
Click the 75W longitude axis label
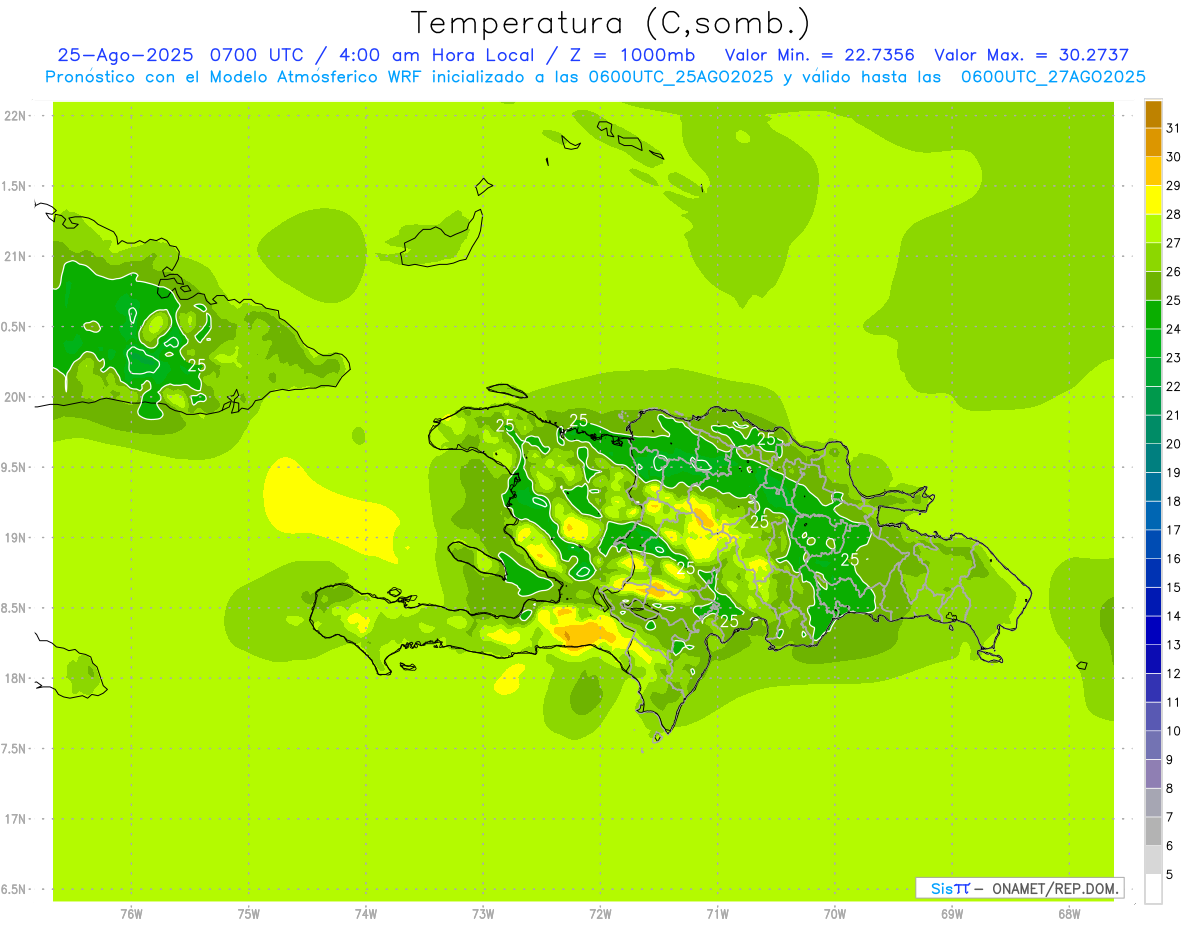[249, 913]
